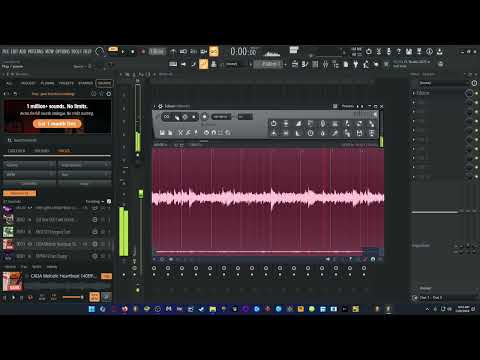Click the microphone icon in top-right toolbar
The height and width of the screenshot is (360, 480).
[389, 51]
